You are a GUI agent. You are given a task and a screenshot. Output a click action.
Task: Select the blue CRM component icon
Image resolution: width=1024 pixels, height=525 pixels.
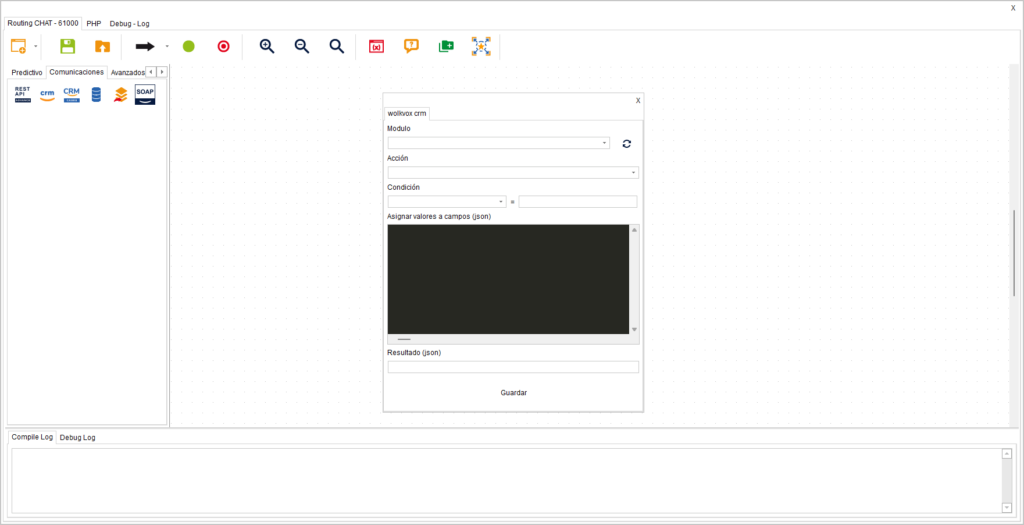71,95
